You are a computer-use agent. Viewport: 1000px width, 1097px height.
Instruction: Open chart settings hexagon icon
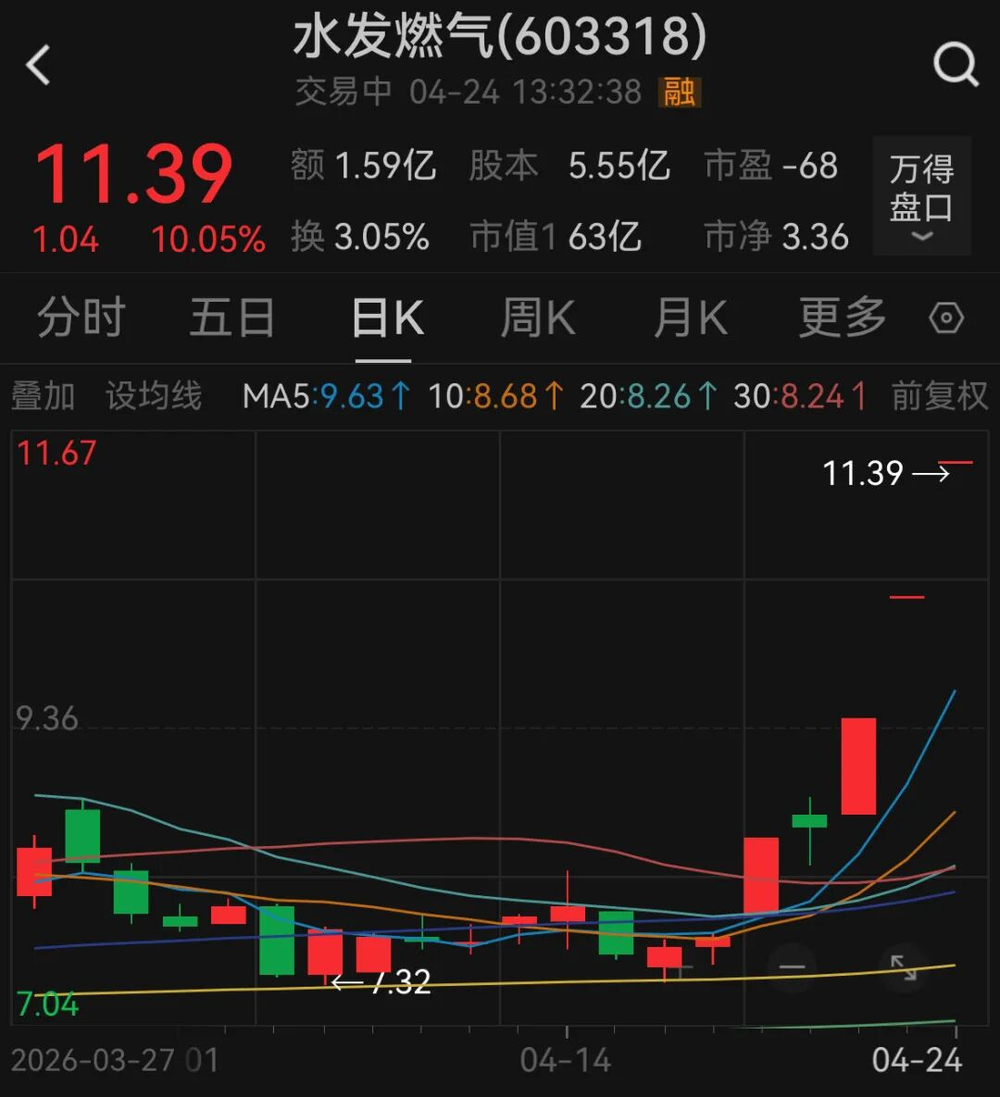click(x=946, y=319)
